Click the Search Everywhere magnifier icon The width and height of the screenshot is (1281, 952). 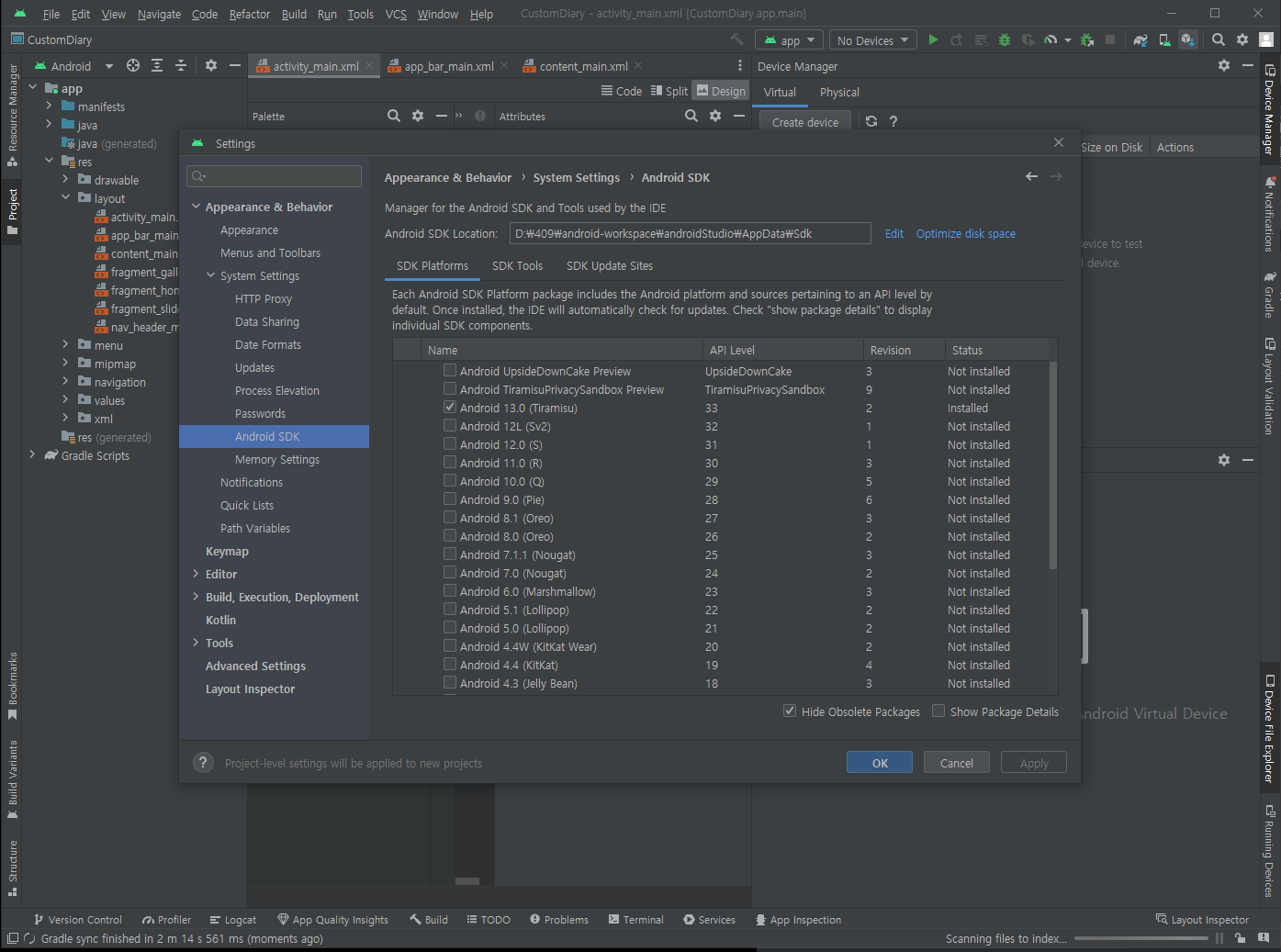[1219, 39]
